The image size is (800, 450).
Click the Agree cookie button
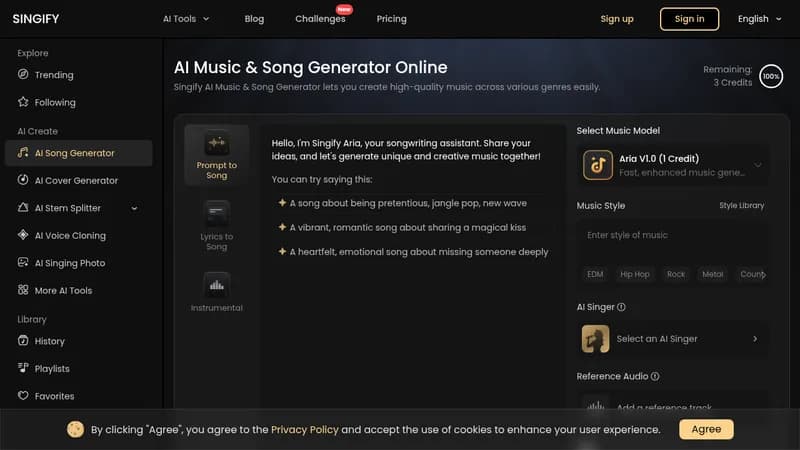click(706, 430)
